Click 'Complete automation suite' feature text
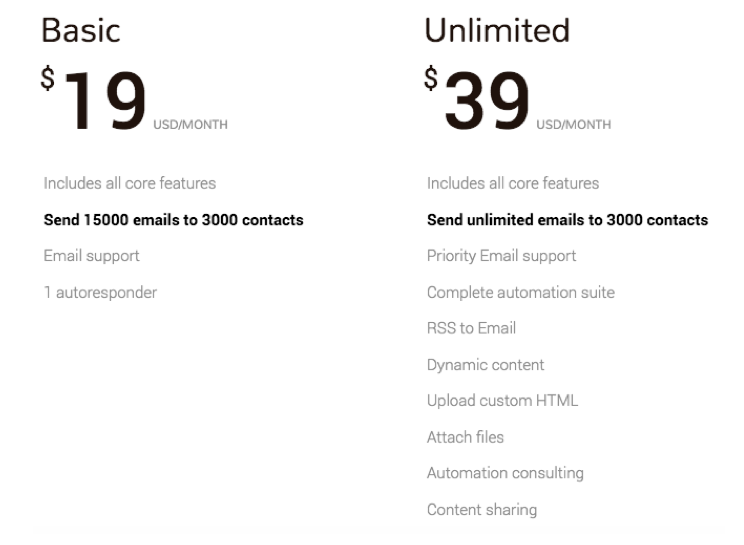 click(x=521, y=293)
